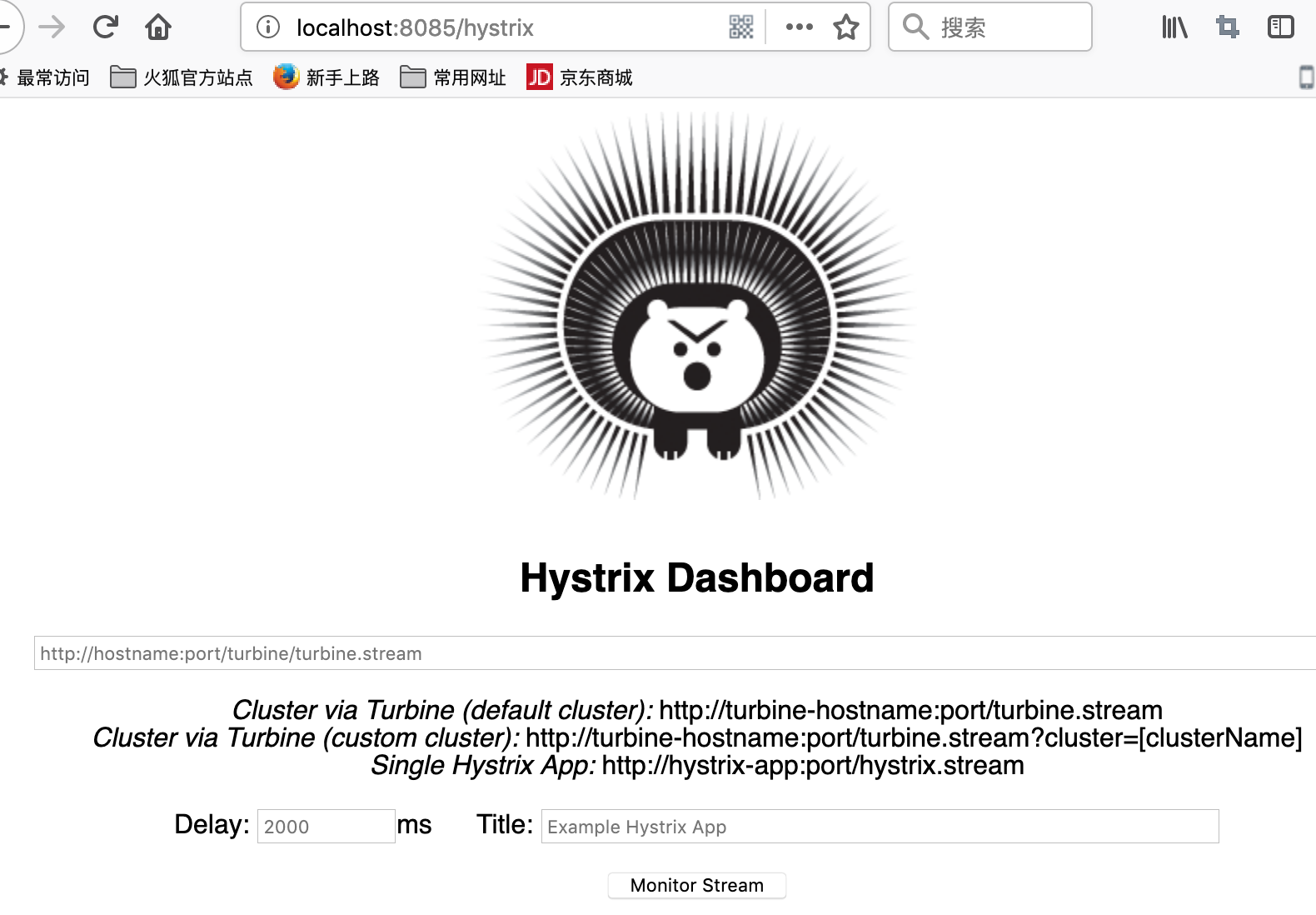The width and height of the screenshot is (1316, 915).
Task: Click the Hystrix hedgehog logo image
Action: coord(696,307)
